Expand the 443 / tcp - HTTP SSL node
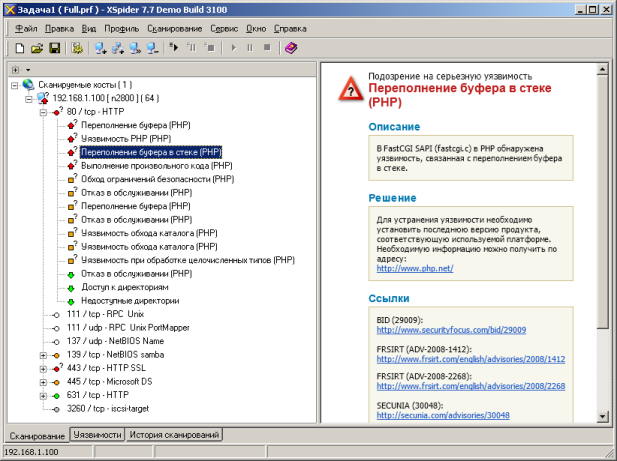The width and height of the screenshot is (617, 461). tap(43, 369)
